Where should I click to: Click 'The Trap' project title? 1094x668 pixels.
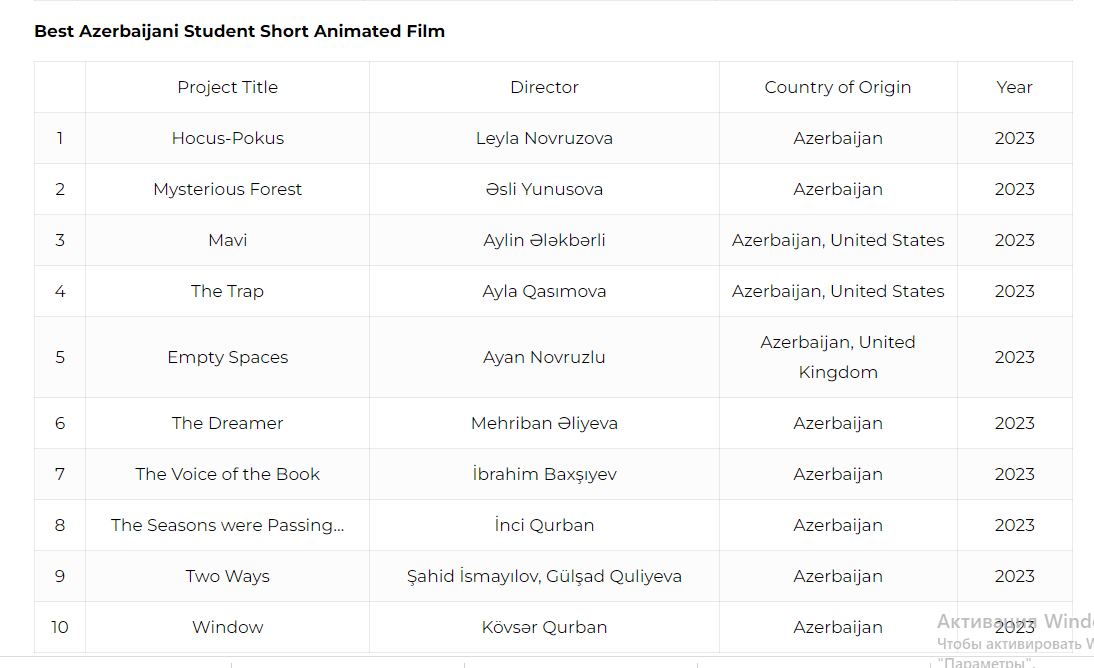[227, 291]
